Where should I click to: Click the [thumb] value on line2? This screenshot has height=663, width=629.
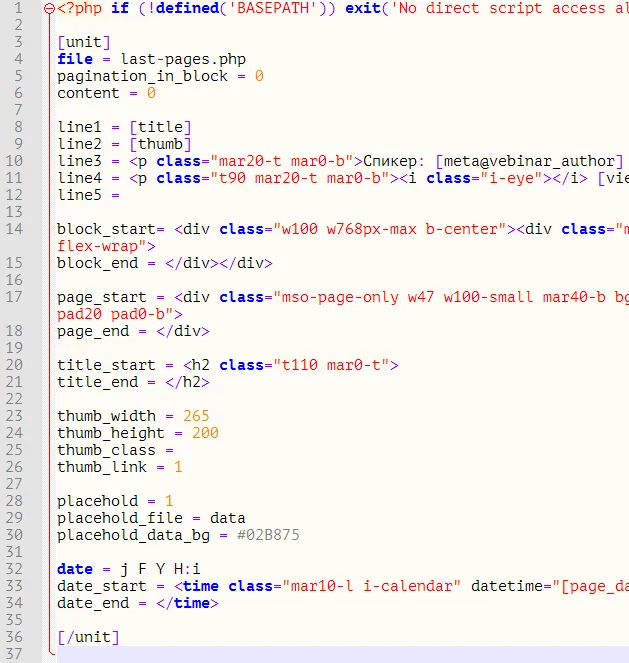point(160,144)
